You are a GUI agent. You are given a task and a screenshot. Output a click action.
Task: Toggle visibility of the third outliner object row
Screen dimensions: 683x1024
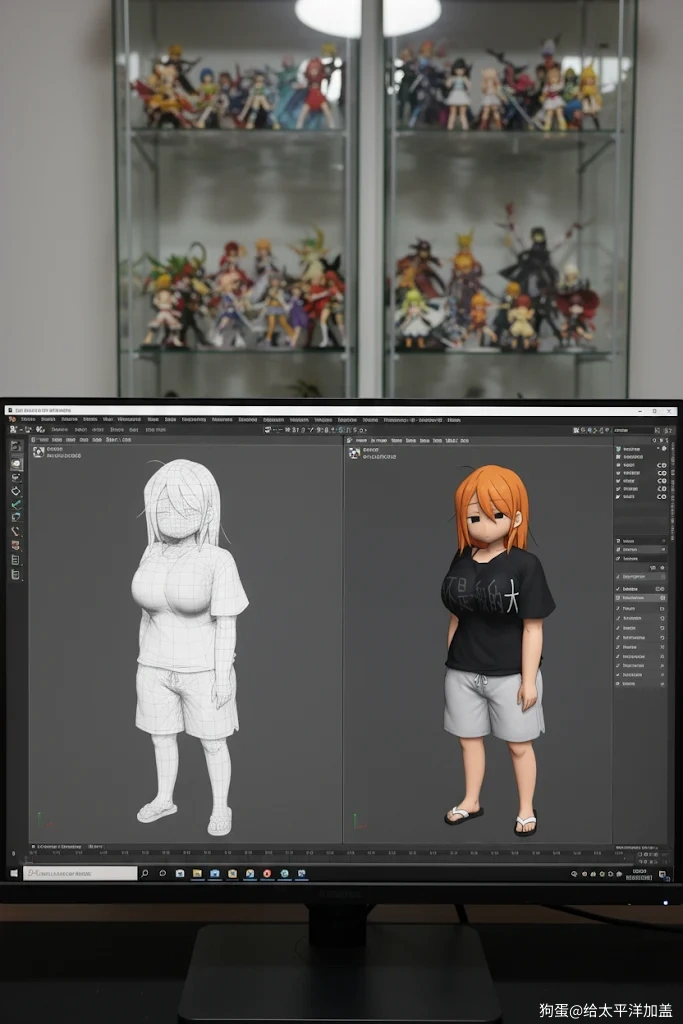click(x=660, y=480)
